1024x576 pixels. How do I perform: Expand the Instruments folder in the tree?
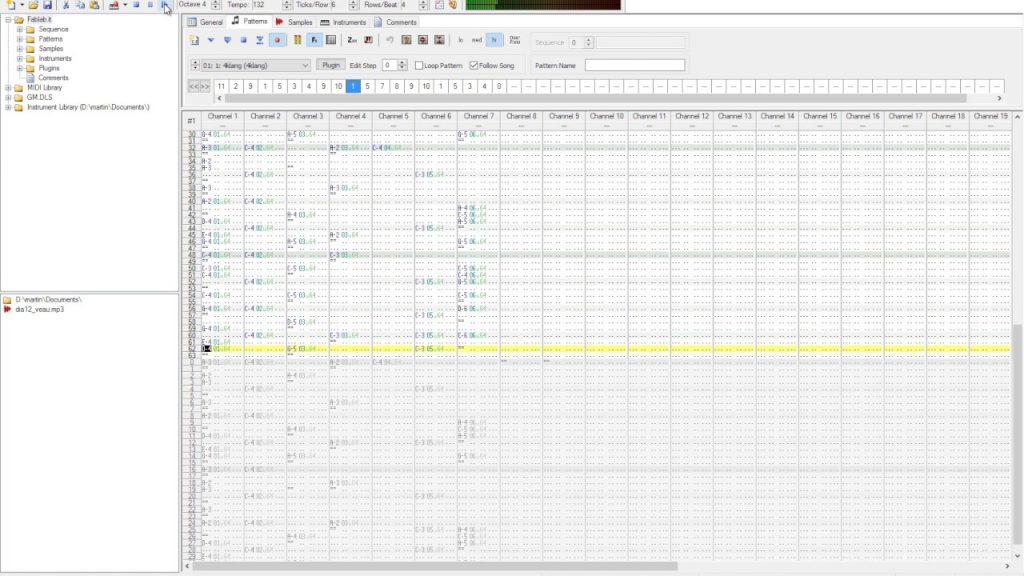(22, 57)
